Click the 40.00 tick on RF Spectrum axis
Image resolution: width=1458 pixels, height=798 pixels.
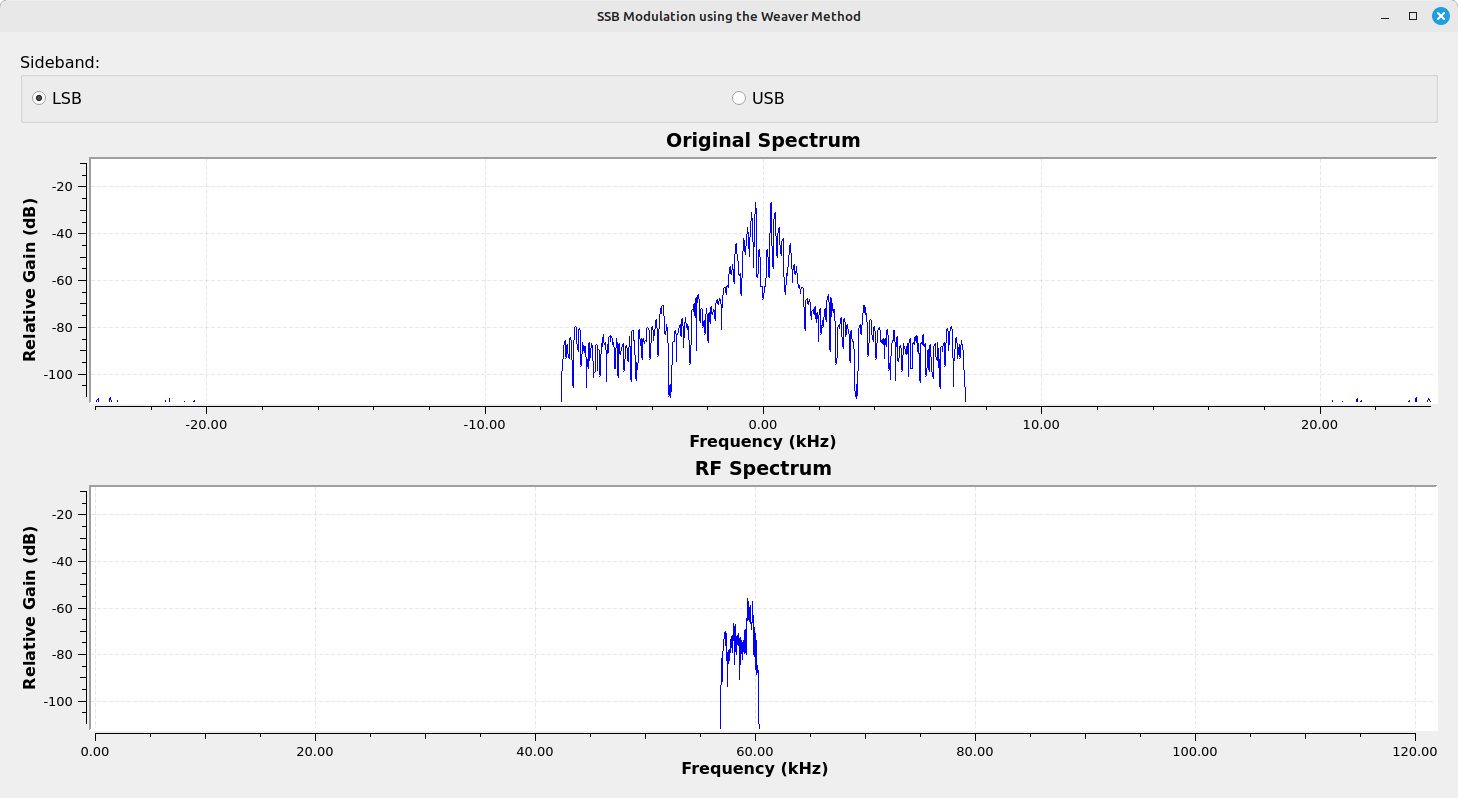pos(535,751)
